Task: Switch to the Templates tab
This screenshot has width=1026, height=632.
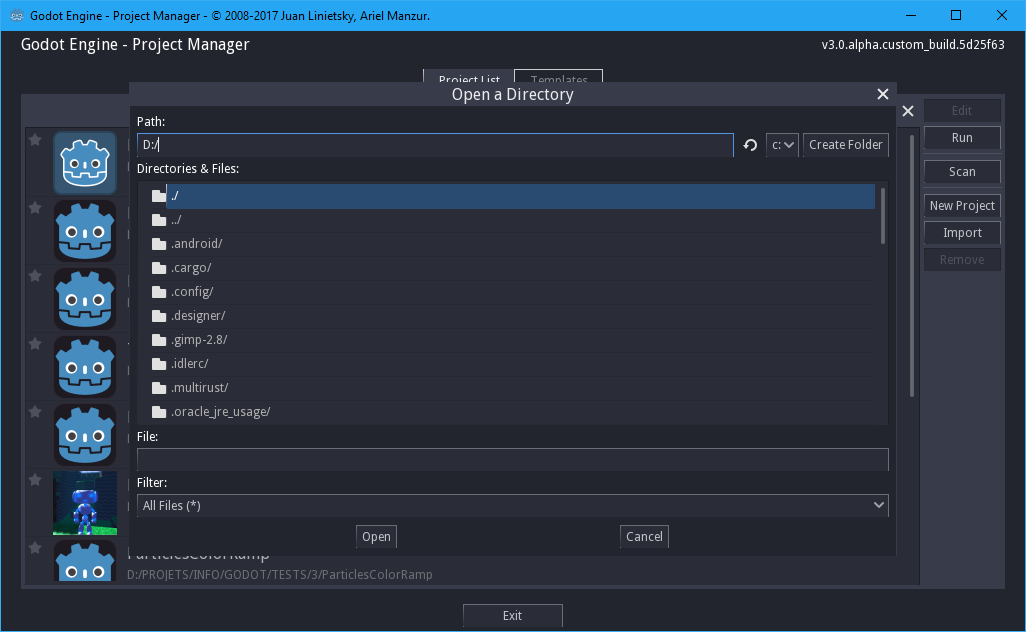Action: (559, 77)
